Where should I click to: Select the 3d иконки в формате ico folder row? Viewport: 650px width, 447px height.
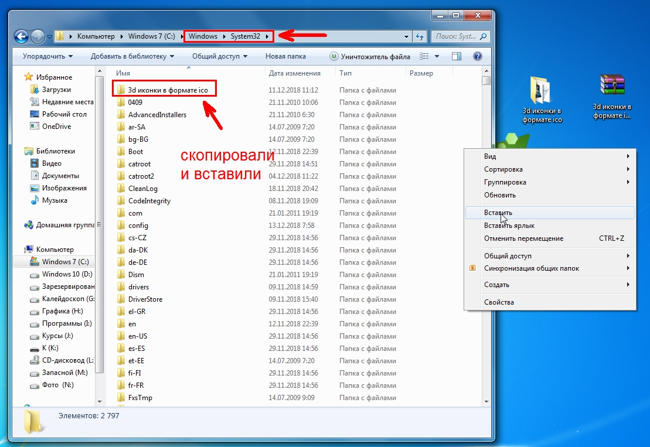click(x=165, y=89)
